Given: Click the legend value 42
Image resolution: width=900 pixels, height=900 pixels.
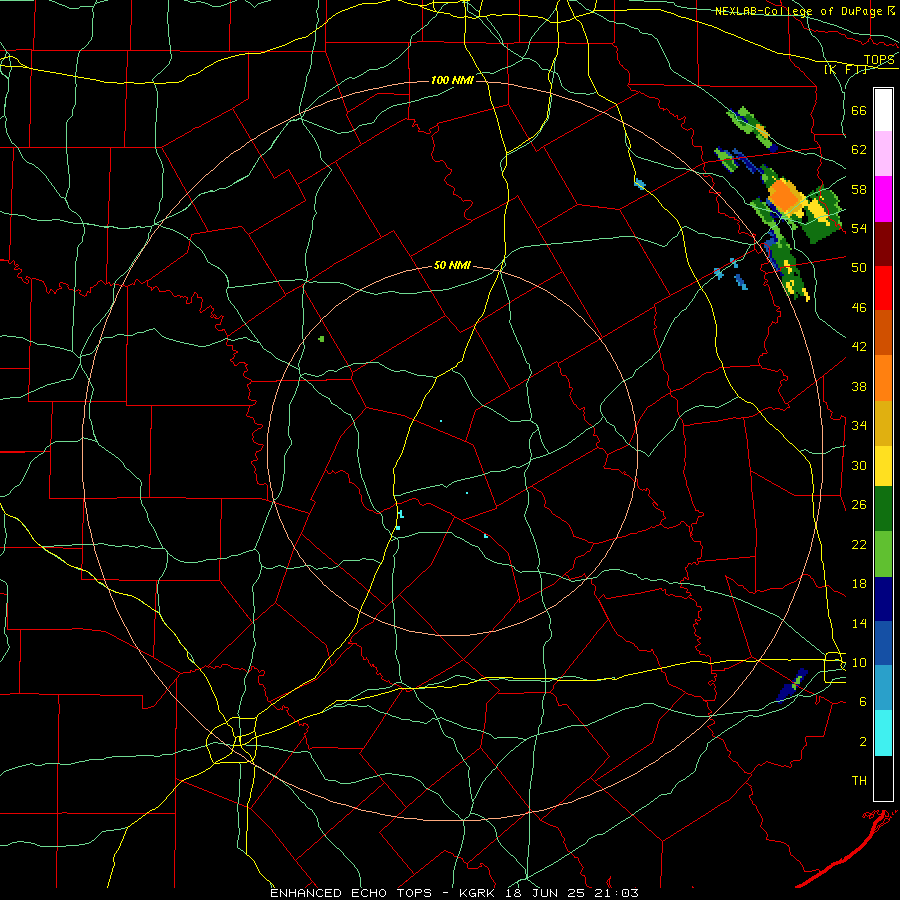Looking at the screenshot, I should [x=859, y=347].
